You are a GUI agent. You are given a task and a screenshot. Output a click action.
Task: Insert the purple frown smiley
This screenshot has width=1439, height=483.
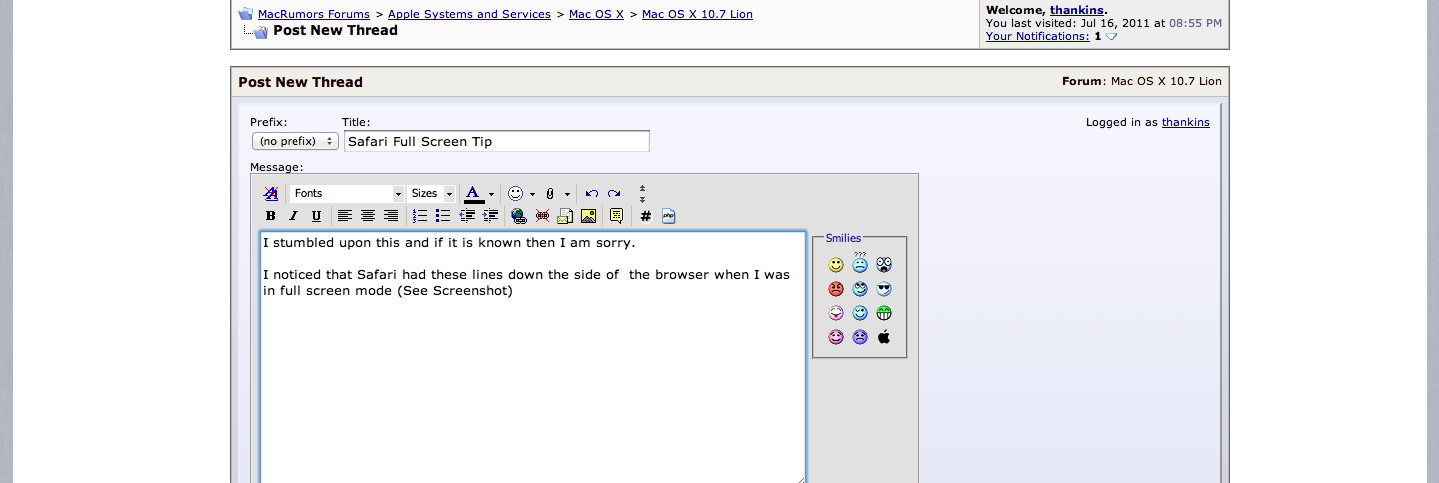coord(860,337)
